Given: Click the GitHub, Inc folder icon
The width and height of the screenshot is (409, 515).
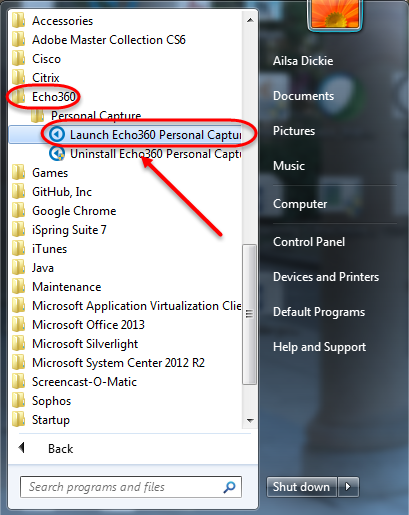Looking at the screenshot, I should click(x=18, y=192).
